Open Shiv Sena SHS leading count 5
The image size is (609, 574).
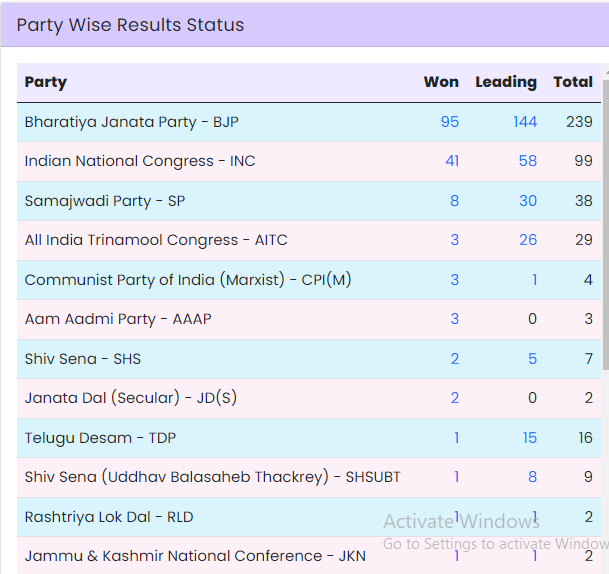(532, 359)
